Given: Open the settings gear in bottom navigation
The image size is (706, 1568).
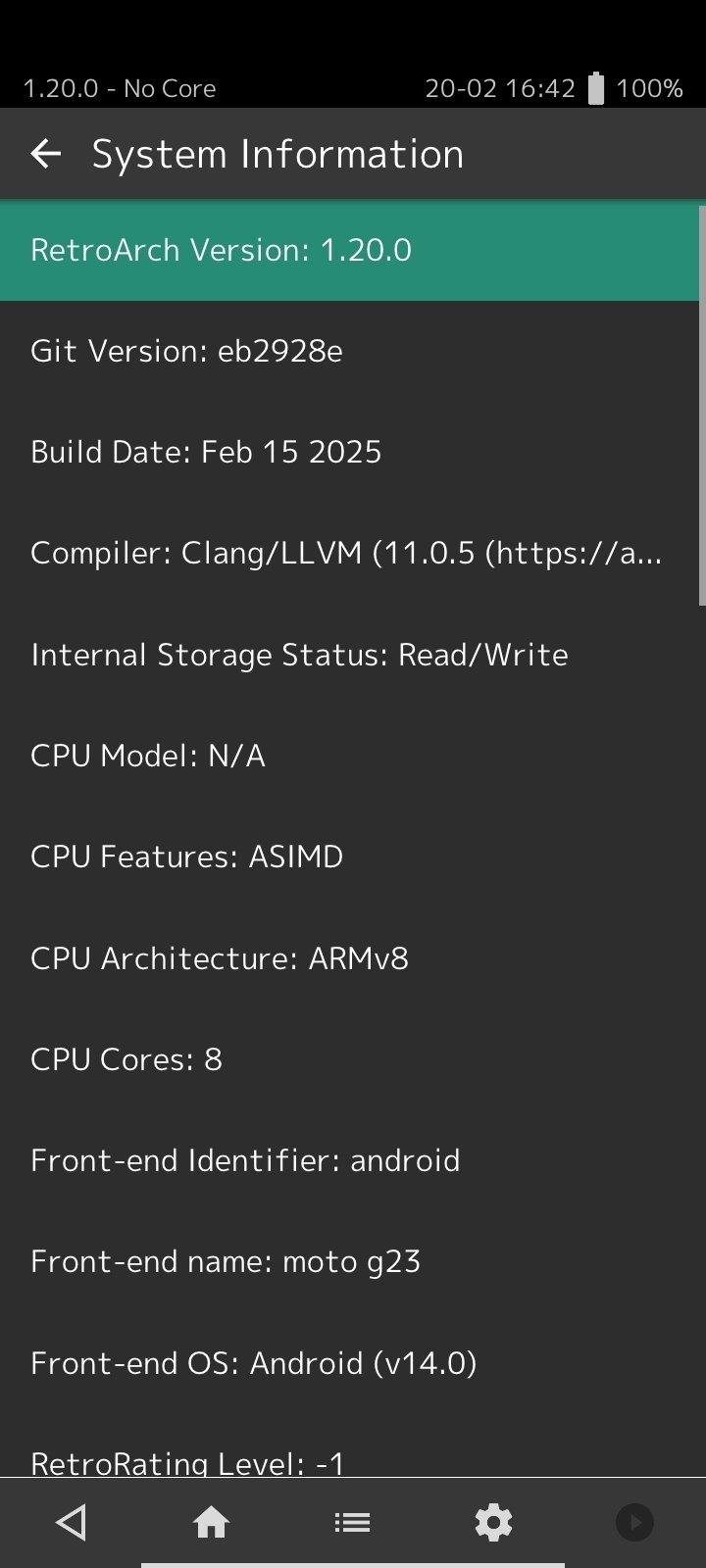Looking at the screenshot, I should tap(493, 1522).
